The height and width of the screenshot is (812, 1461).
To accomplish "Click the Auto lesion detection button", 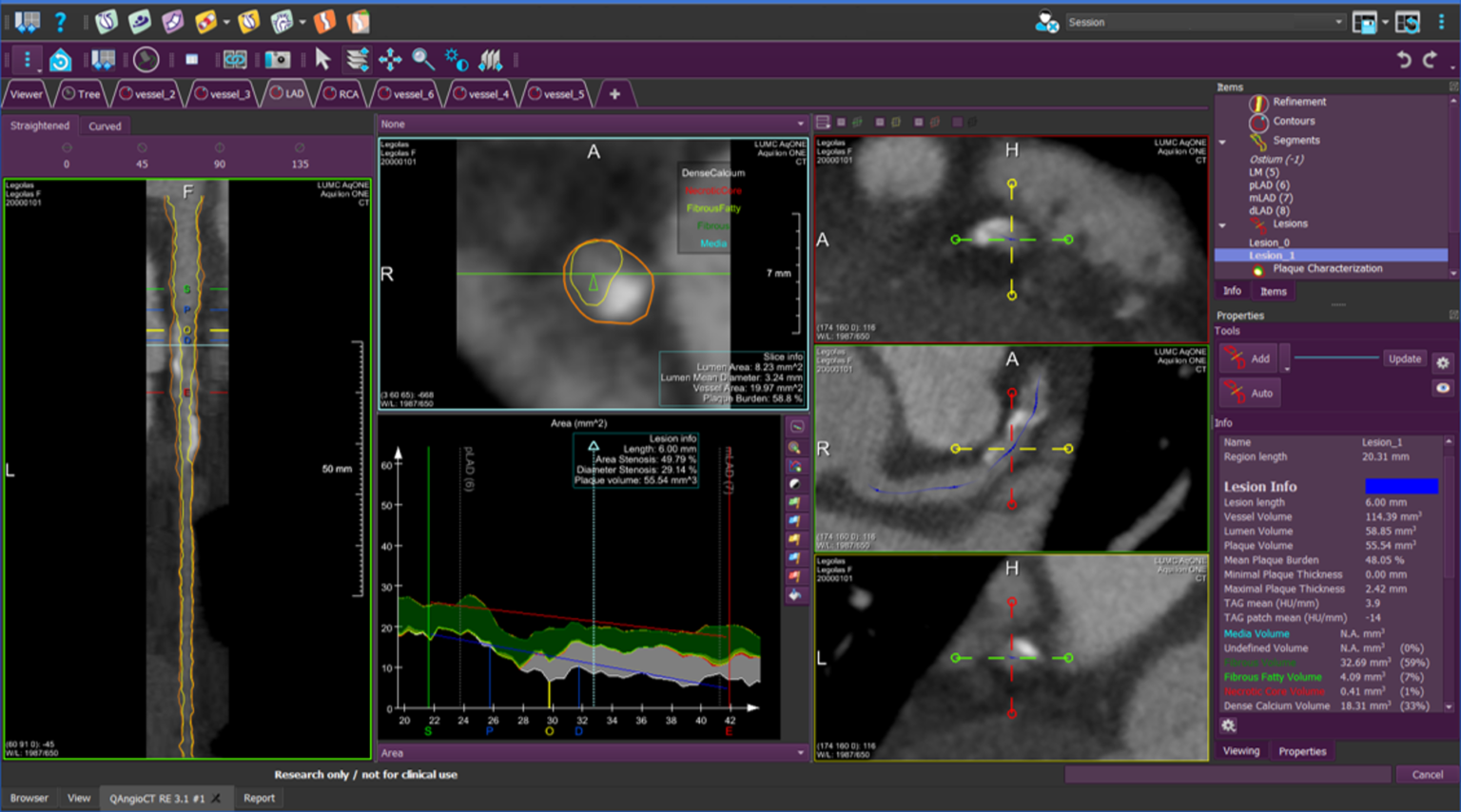I will click(x=1250, y=393).
